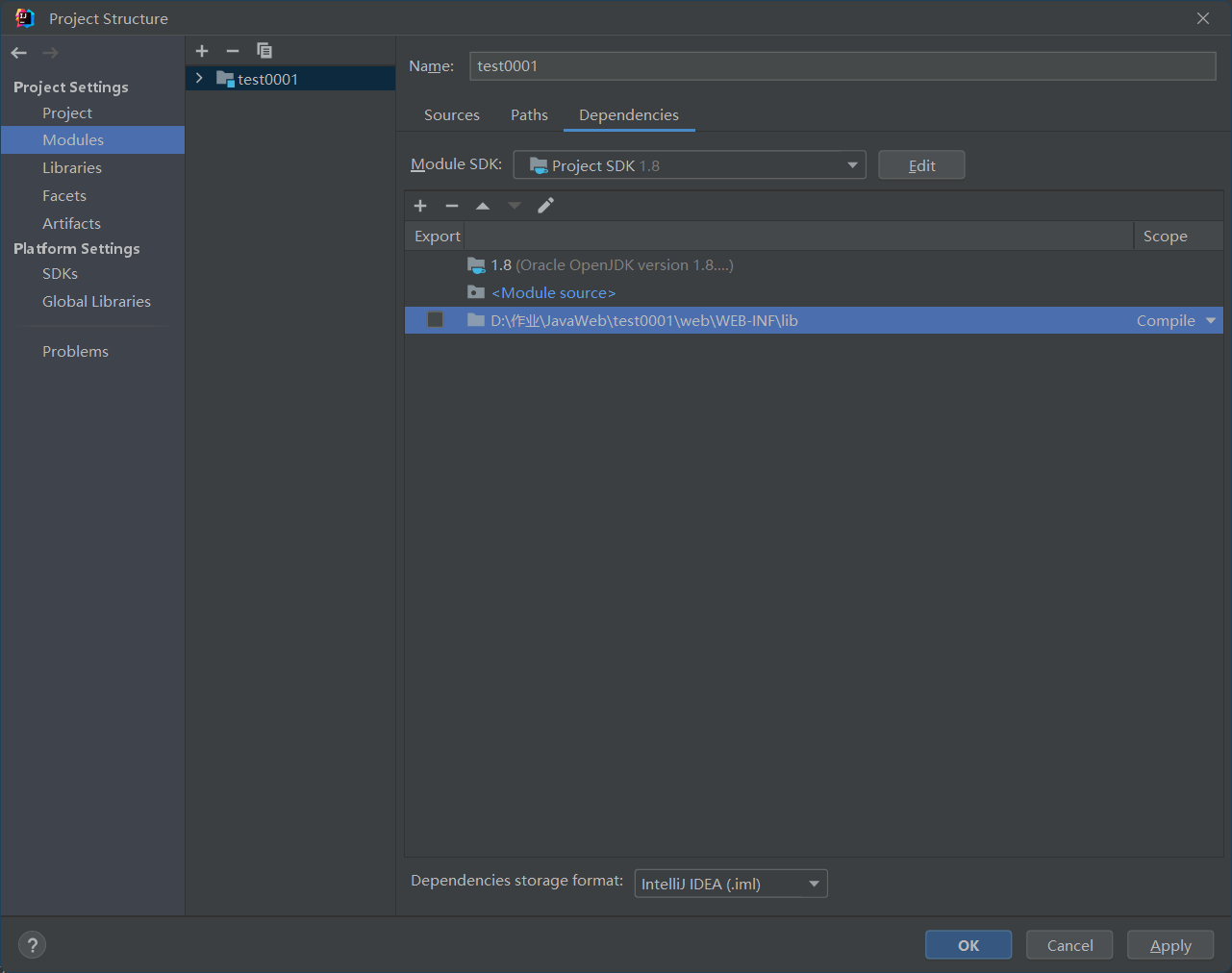Open Global Libraries settings
Screen dimensions: 1232x973
96,302
